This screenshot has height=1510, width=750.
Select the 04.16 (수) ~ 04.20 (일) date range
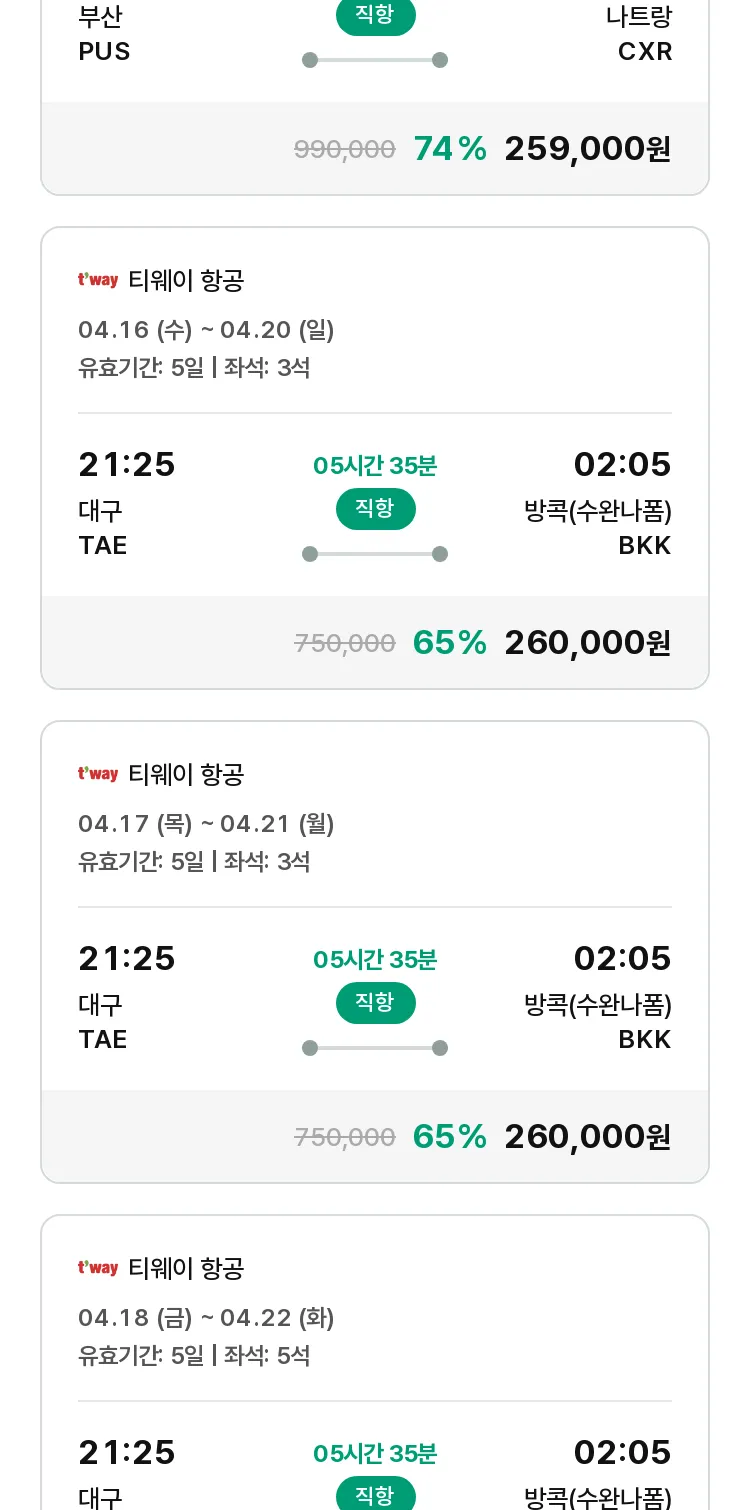tap(206, 330)
